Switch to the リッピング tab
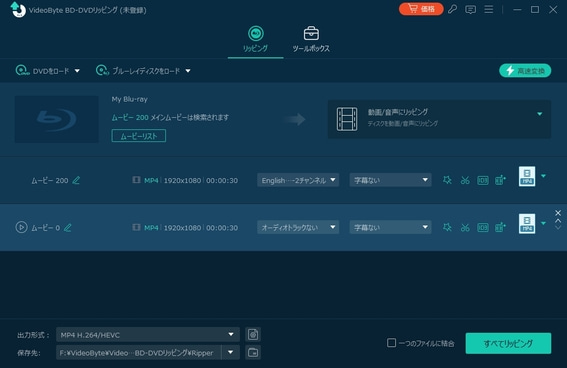The image size is (567, 368). point(255,39)
